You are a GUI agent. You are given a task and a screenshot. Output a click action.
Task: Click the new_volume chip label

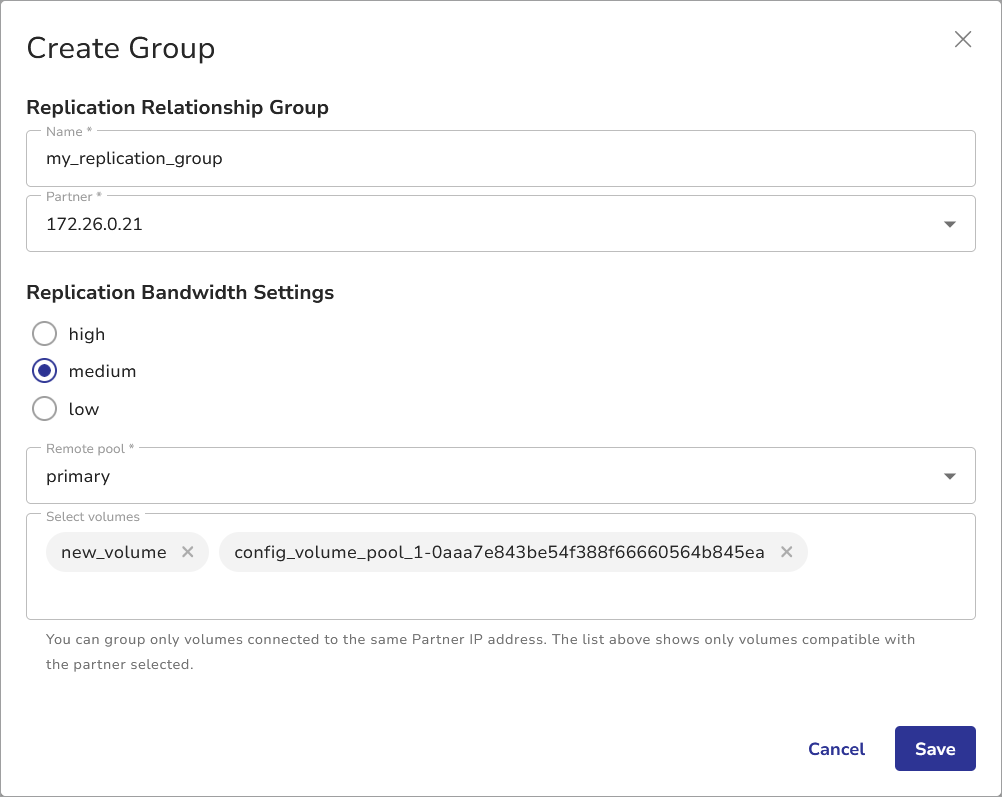pyautogui.click(x=113, y=552)
